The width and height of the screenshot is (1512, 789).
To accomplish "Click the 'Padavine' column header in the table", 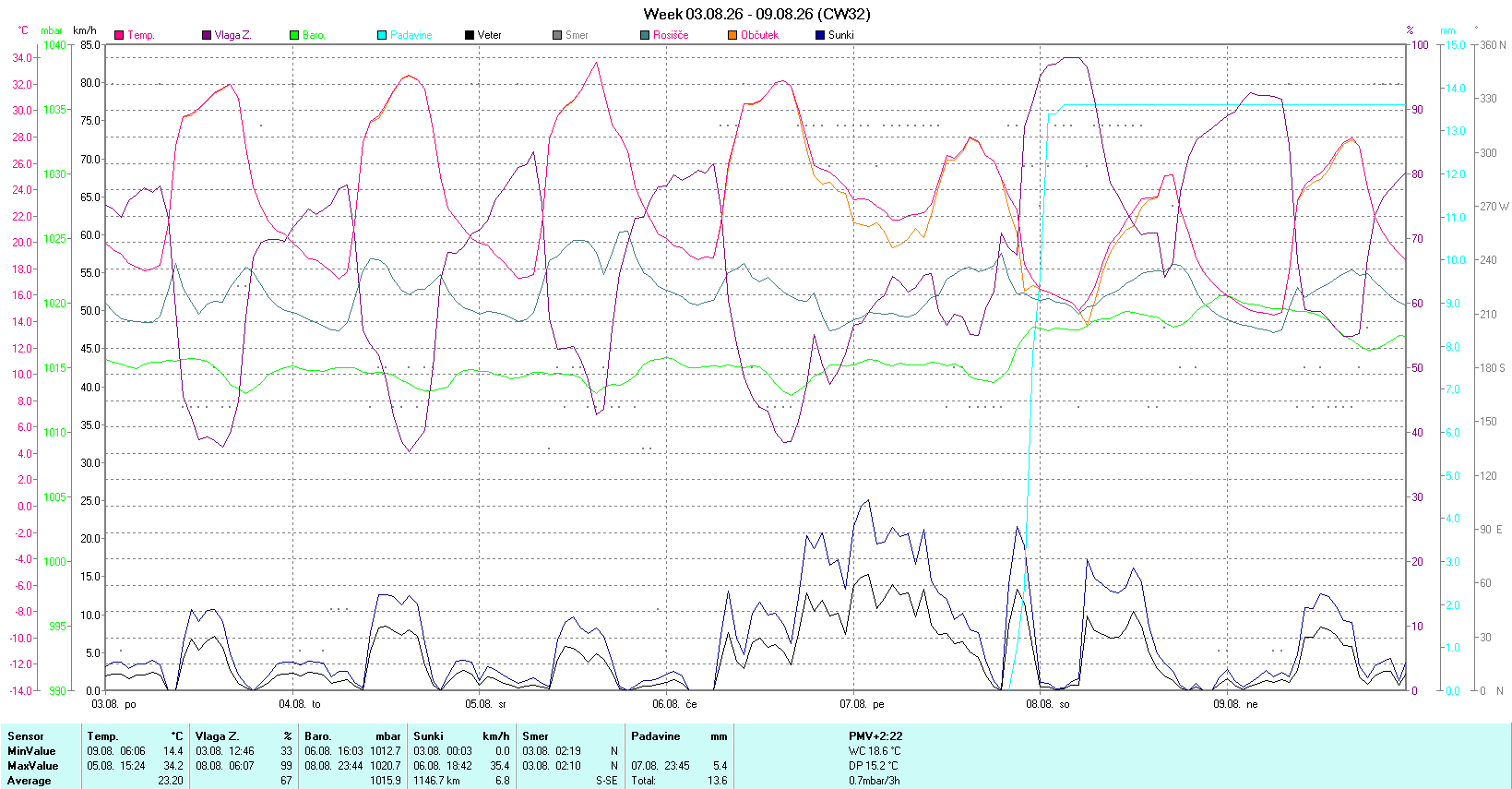I will pyautogui.click(x=656, y=736).
